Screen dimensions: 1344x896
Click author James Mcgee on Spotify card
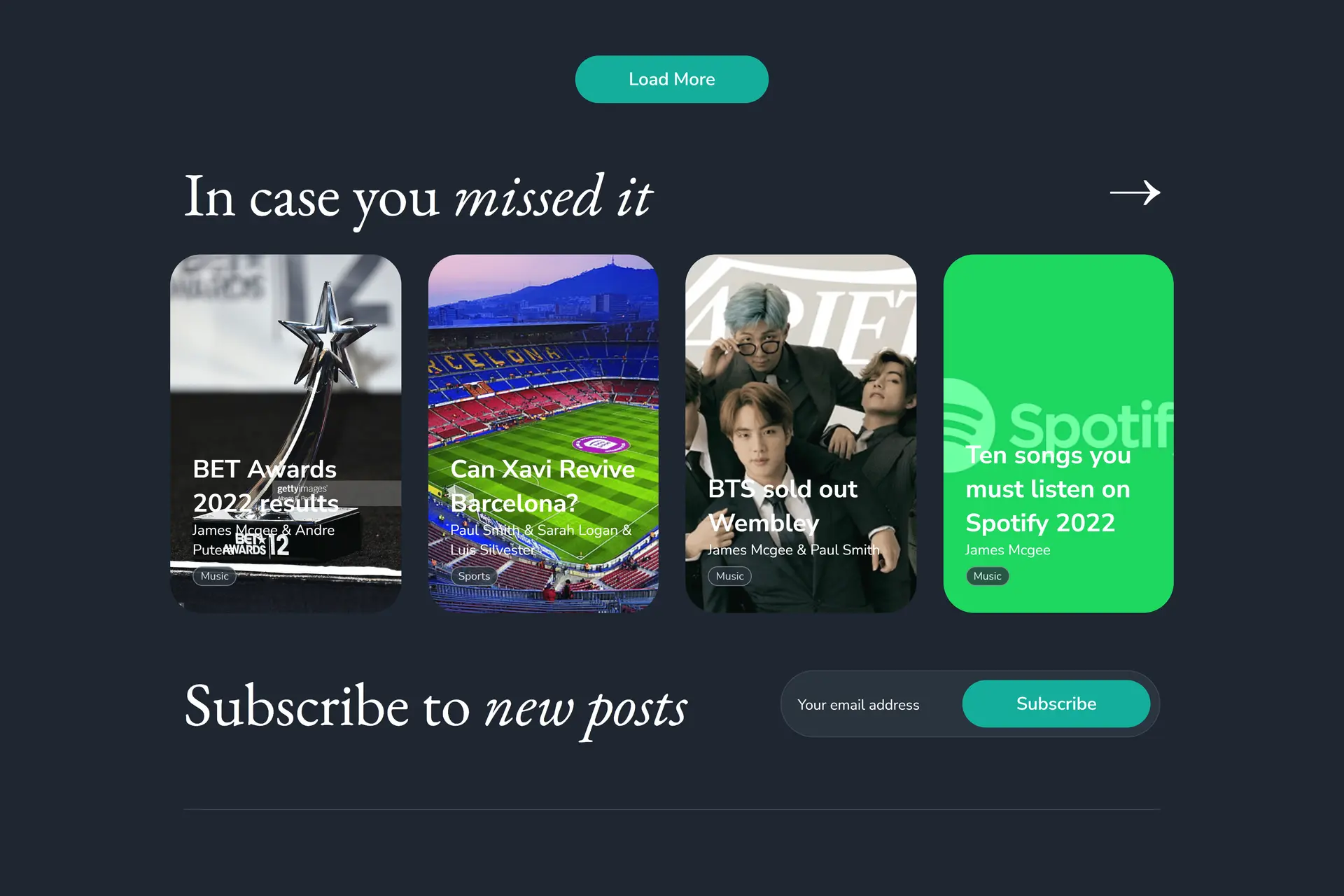coord(1007,550)
